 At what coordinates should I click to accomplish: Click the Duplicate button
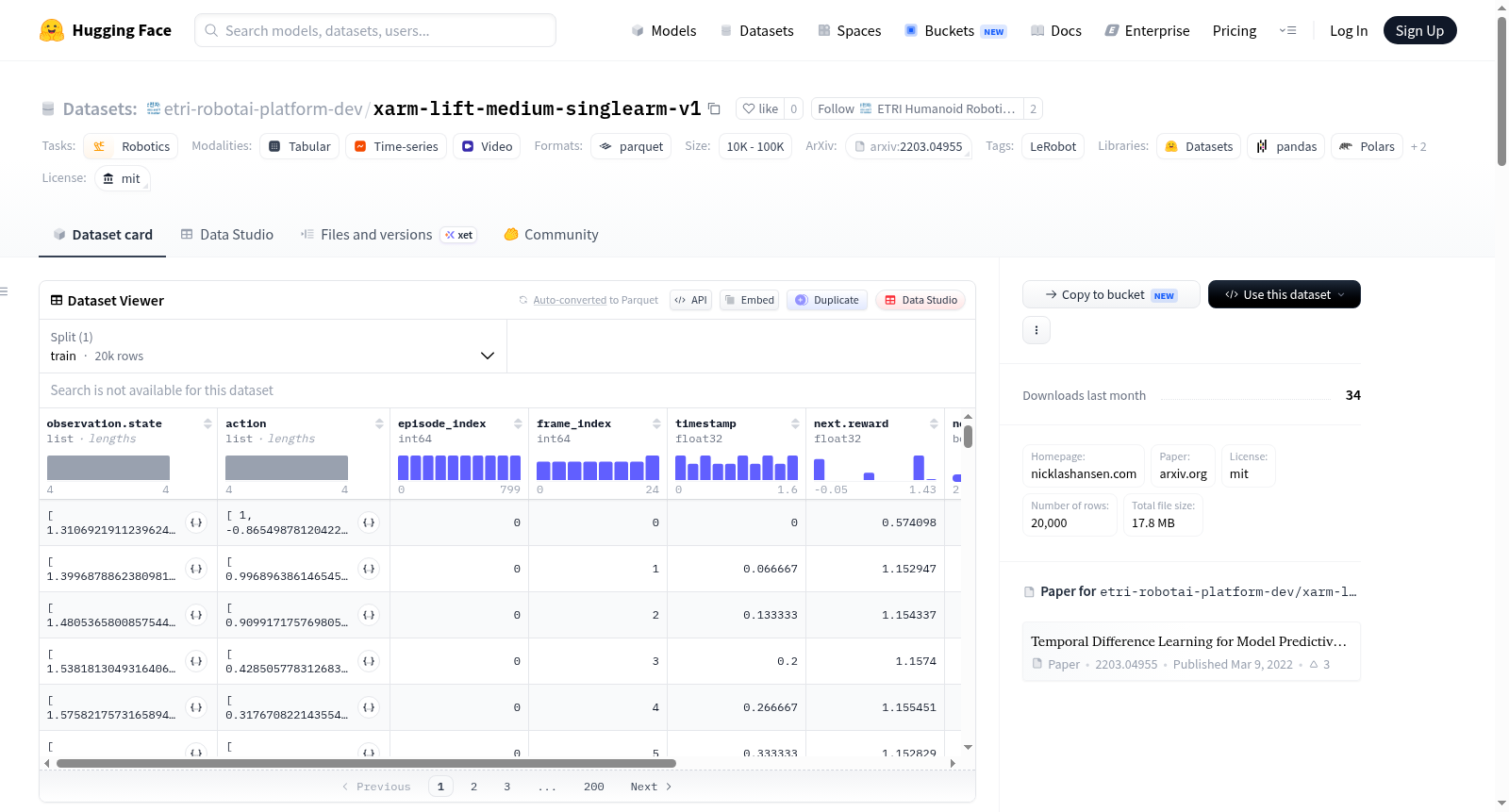(827, 300)
